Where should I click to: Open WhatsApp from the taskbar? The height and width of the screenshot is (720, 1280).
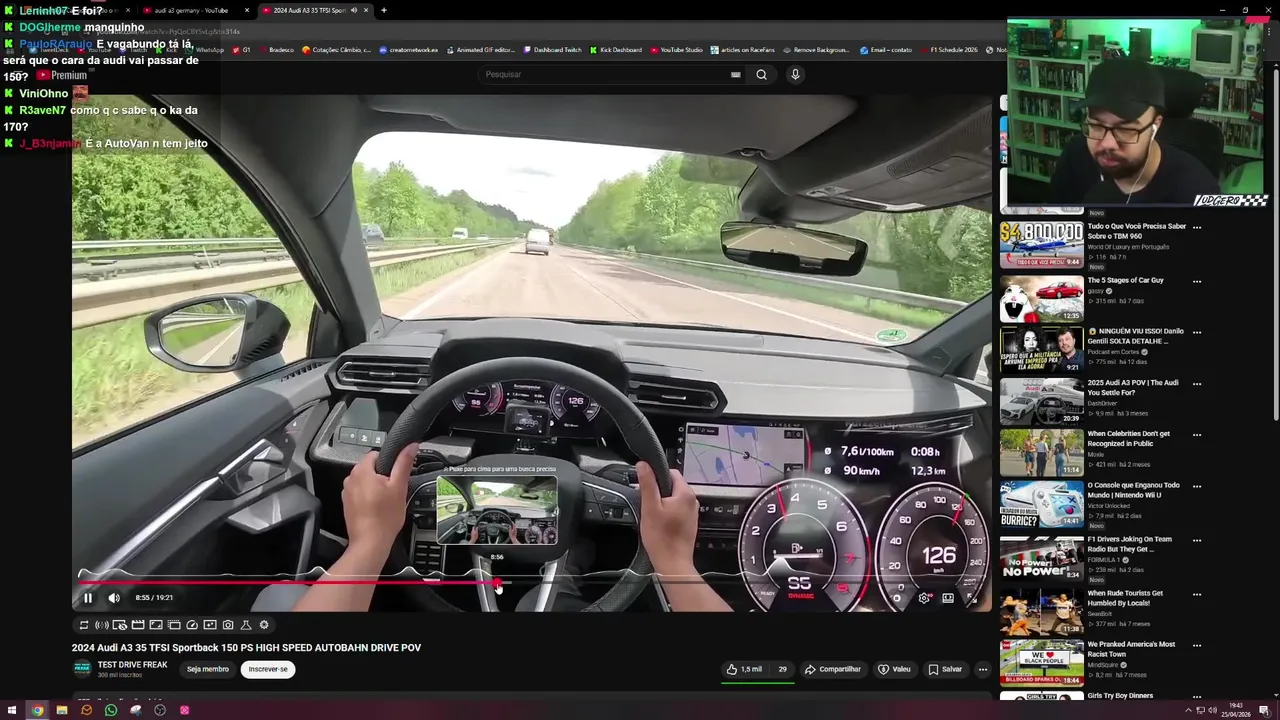[111, 710]
